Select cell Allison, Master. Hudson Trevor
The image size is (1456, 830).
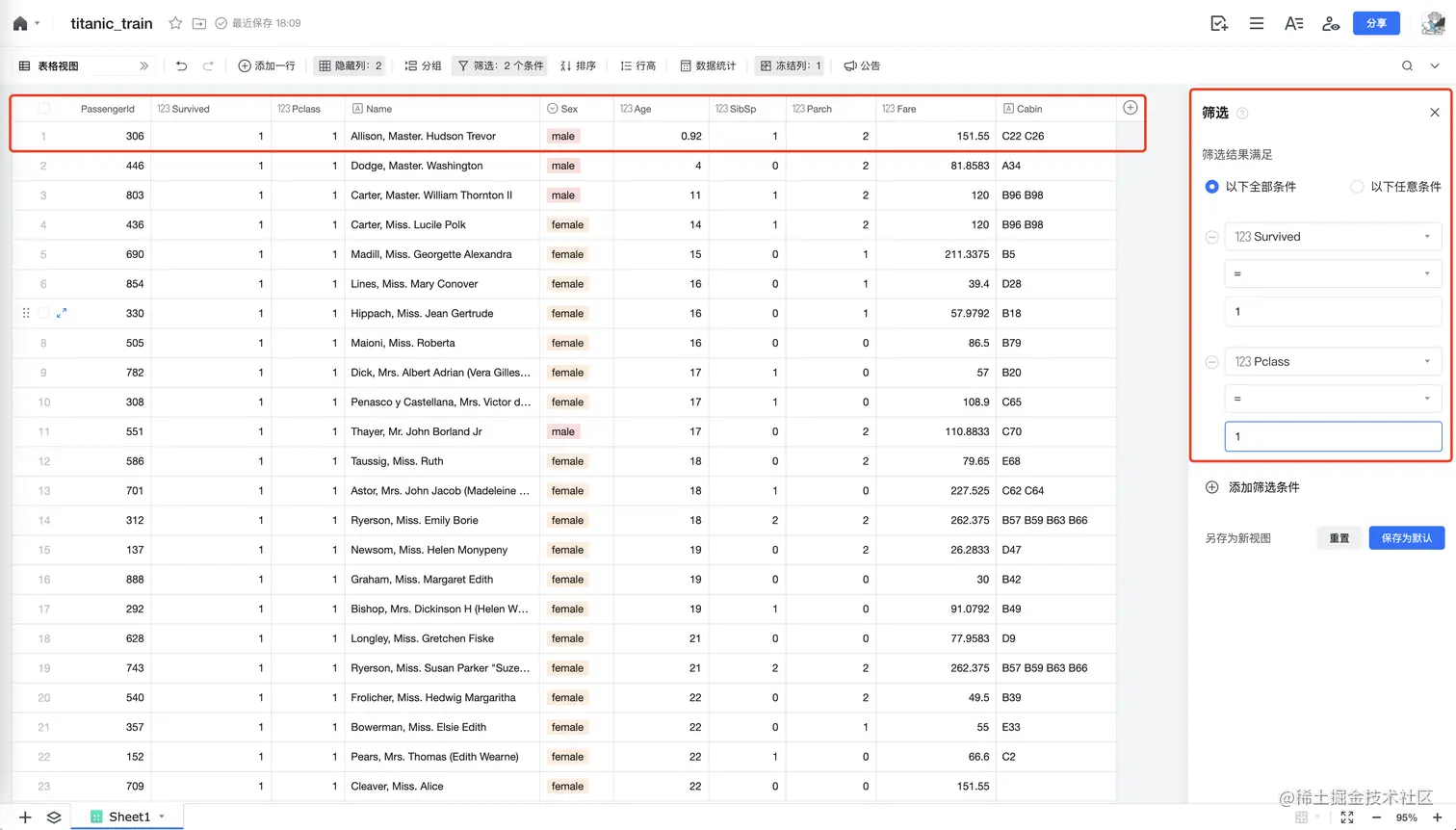pyautogui.click(x=442, y=136)
